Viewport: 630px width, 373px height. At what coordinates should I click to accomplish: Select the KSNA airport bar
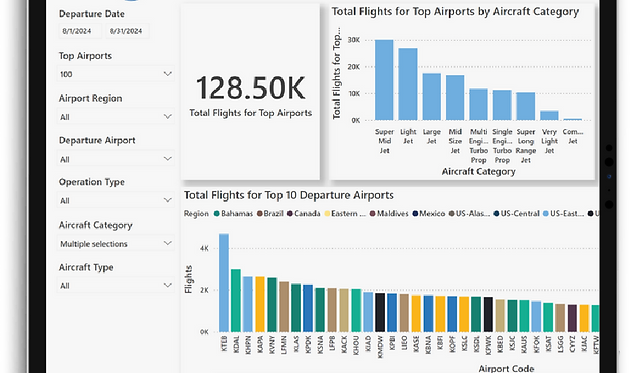coord(320,310)
